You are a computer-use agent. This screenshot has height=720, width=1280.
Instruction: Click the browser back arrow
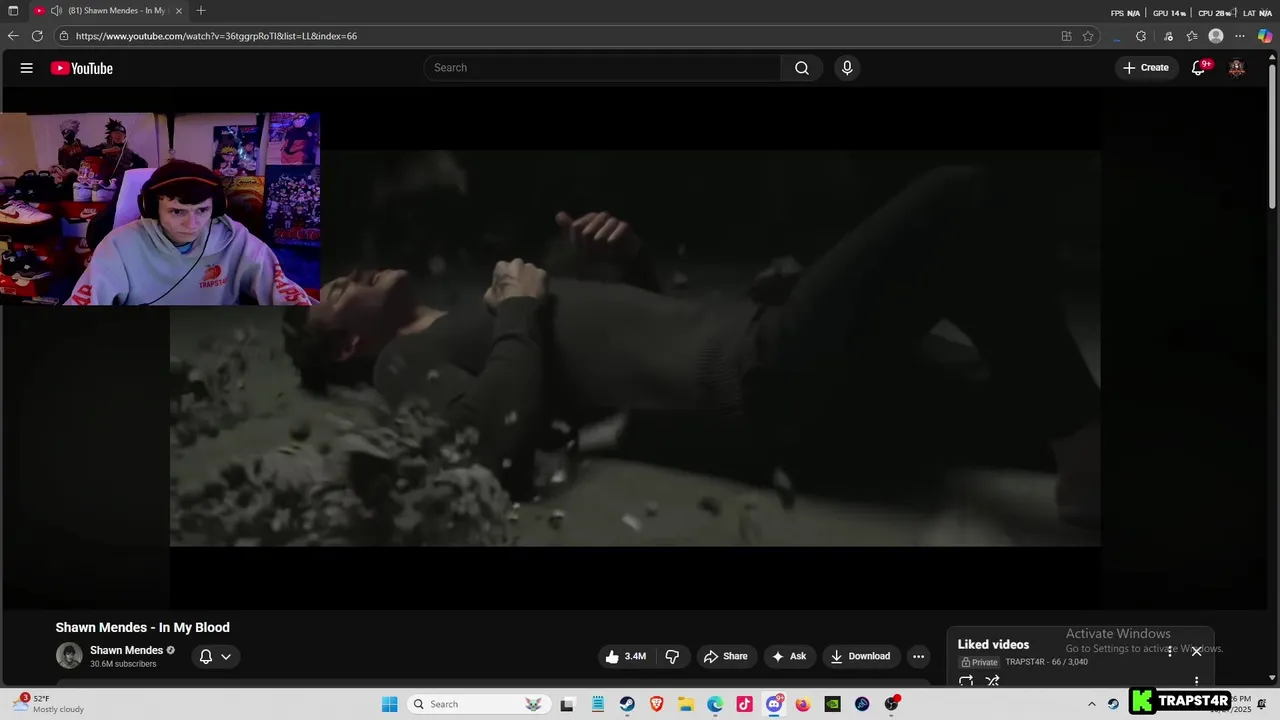click(13, 36)
